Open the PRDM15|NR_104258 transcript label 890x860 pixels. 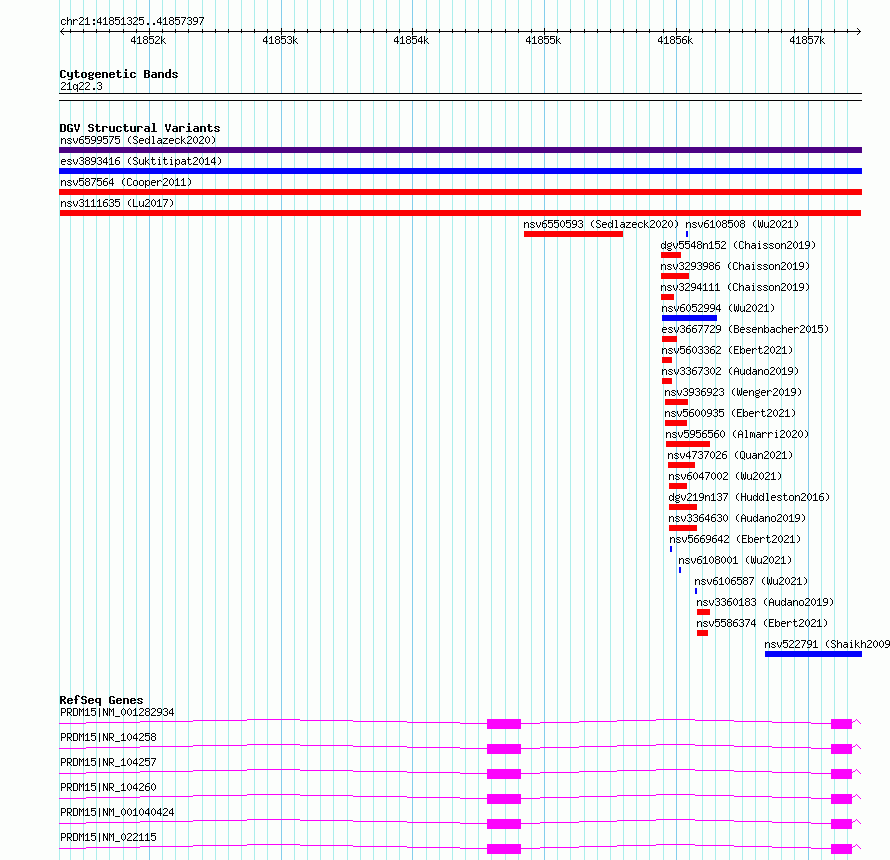pos(108,737)
